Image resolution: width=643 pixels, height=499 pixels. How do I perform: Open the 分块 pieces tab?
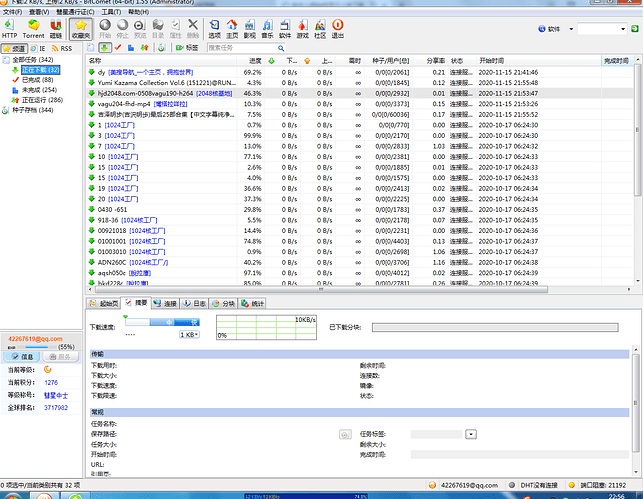point(223,303)
